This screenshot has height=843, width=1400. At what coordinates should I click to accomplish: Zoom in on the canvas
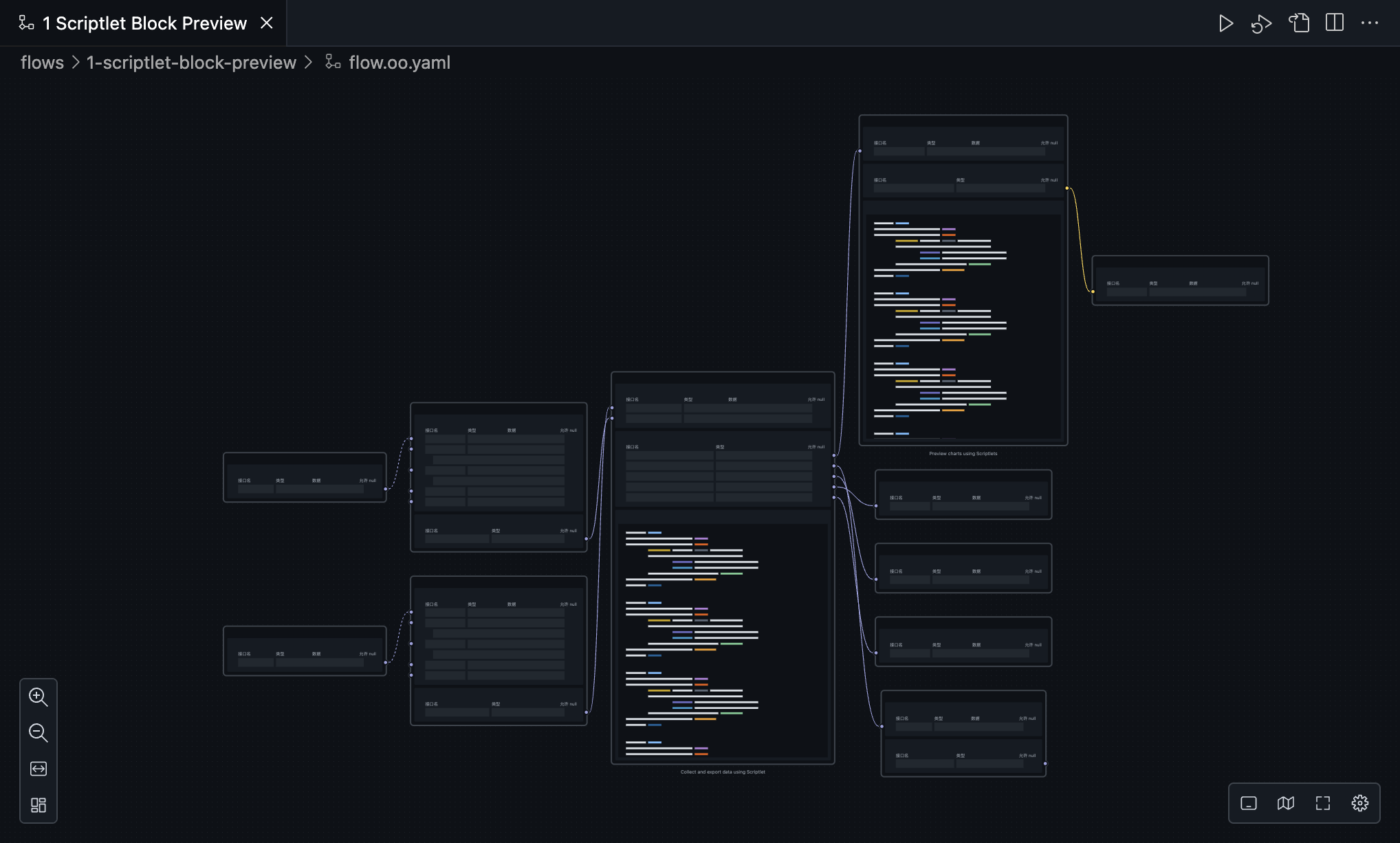pos(39,697)
